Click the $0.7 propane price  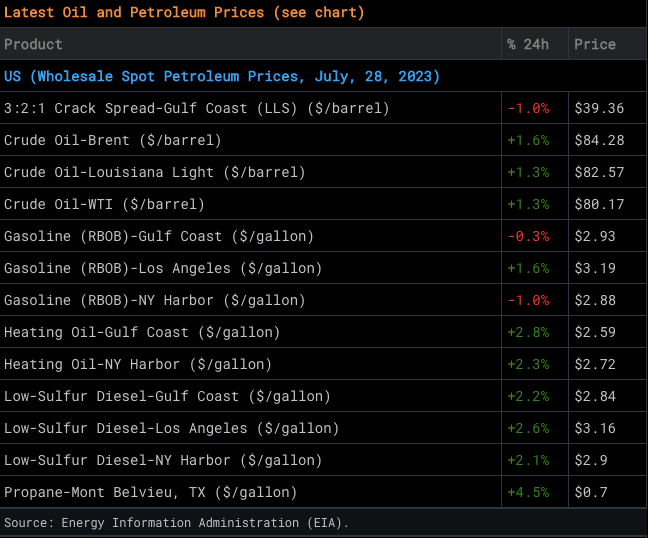(x=591, y=493)
